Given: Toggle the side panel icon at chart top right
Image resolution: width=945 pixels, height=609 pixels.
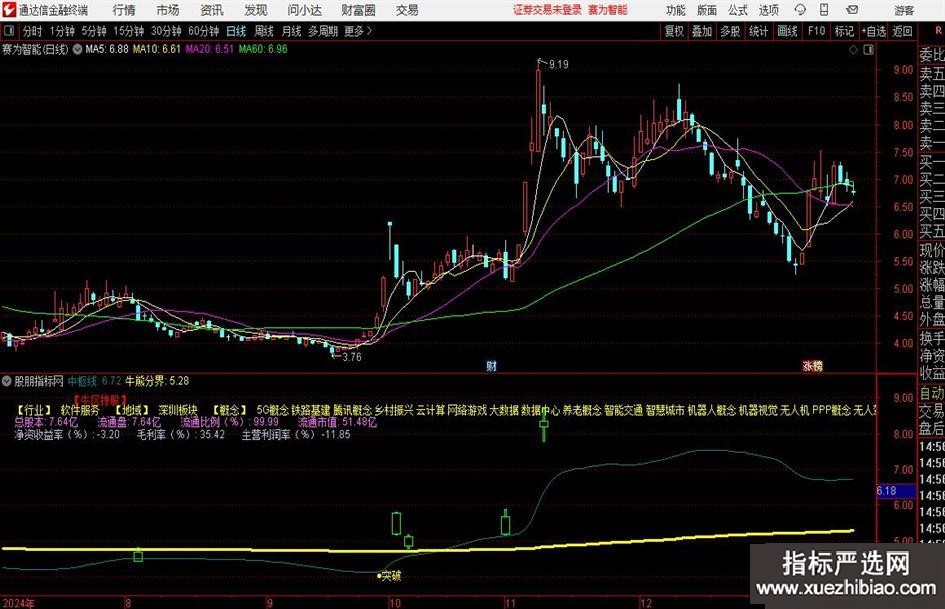Looking at the screenshot, I should click(x=868, y=50).
